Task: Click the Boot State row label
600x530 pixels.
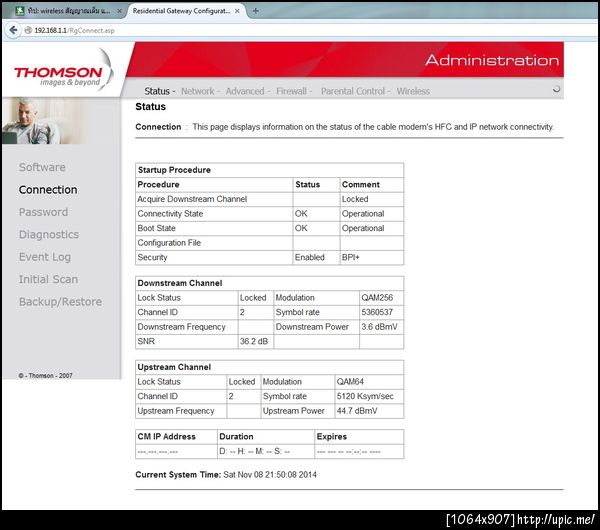Action: click(156, 228)
